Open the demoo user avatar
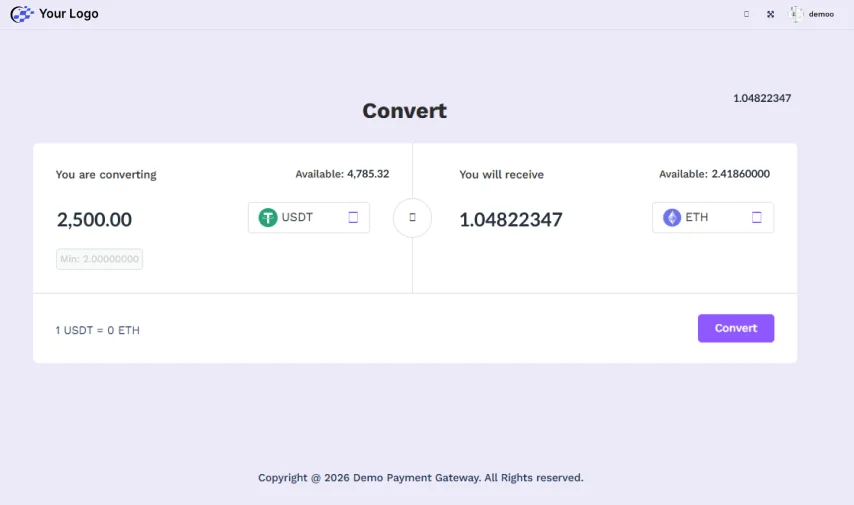Viewport: 854px width, 505px height. click(x=795, y=14)
